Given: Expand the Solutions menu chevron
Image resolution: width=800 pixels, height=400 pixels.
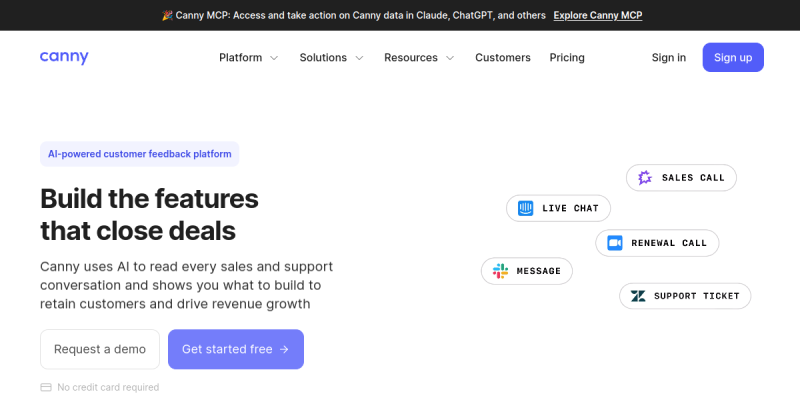Looking at the screenshot, I should click(359, 58).
